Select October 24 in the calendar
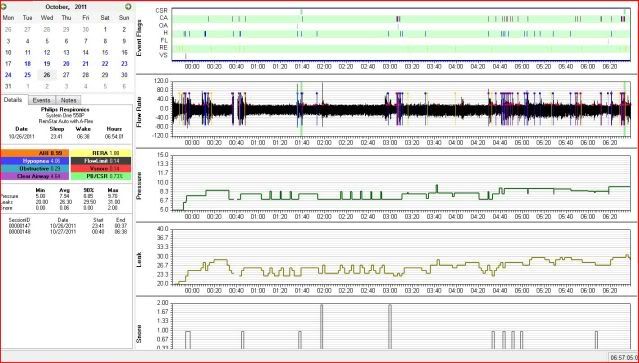This screenshot has height=363, width=639. pyautogui.click(x=8, y=75)
